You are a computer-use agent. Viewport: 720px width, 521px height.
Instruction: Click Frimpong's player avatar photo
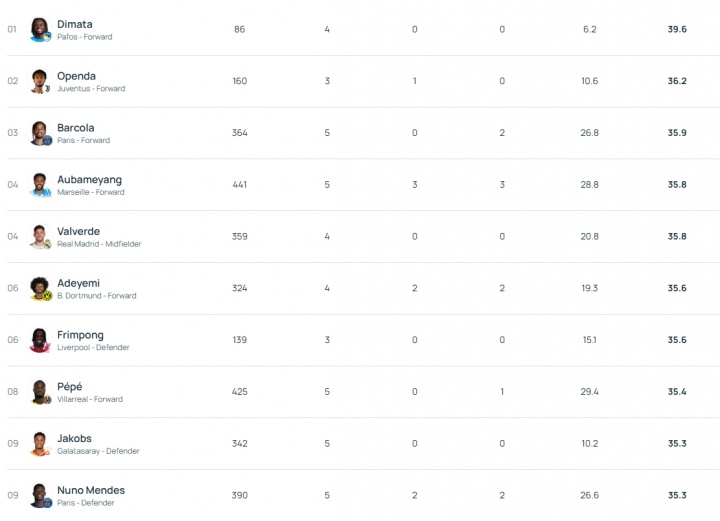[x=40, y=340]
